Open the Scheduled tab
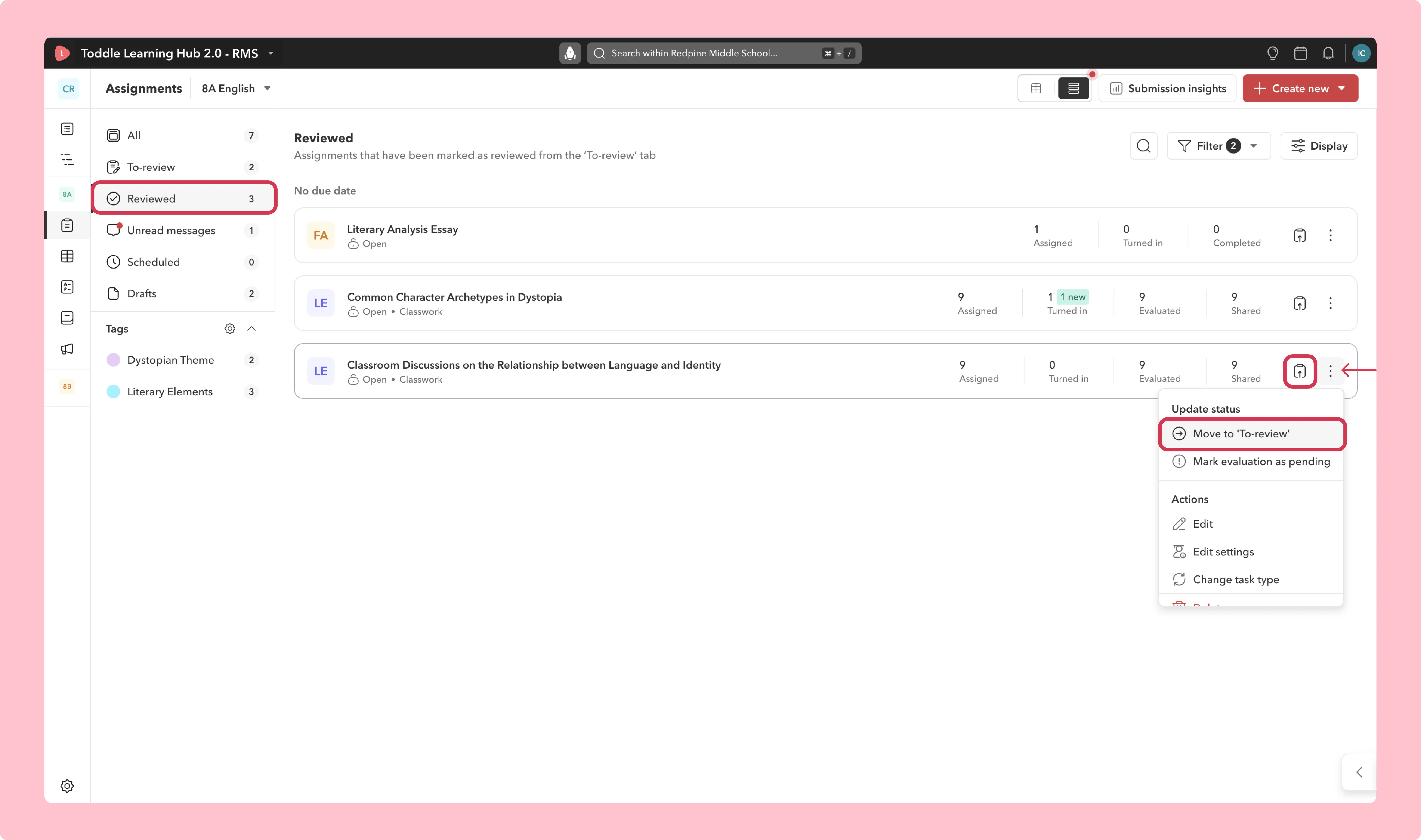 pyautogui.click(x=183, y=262)
